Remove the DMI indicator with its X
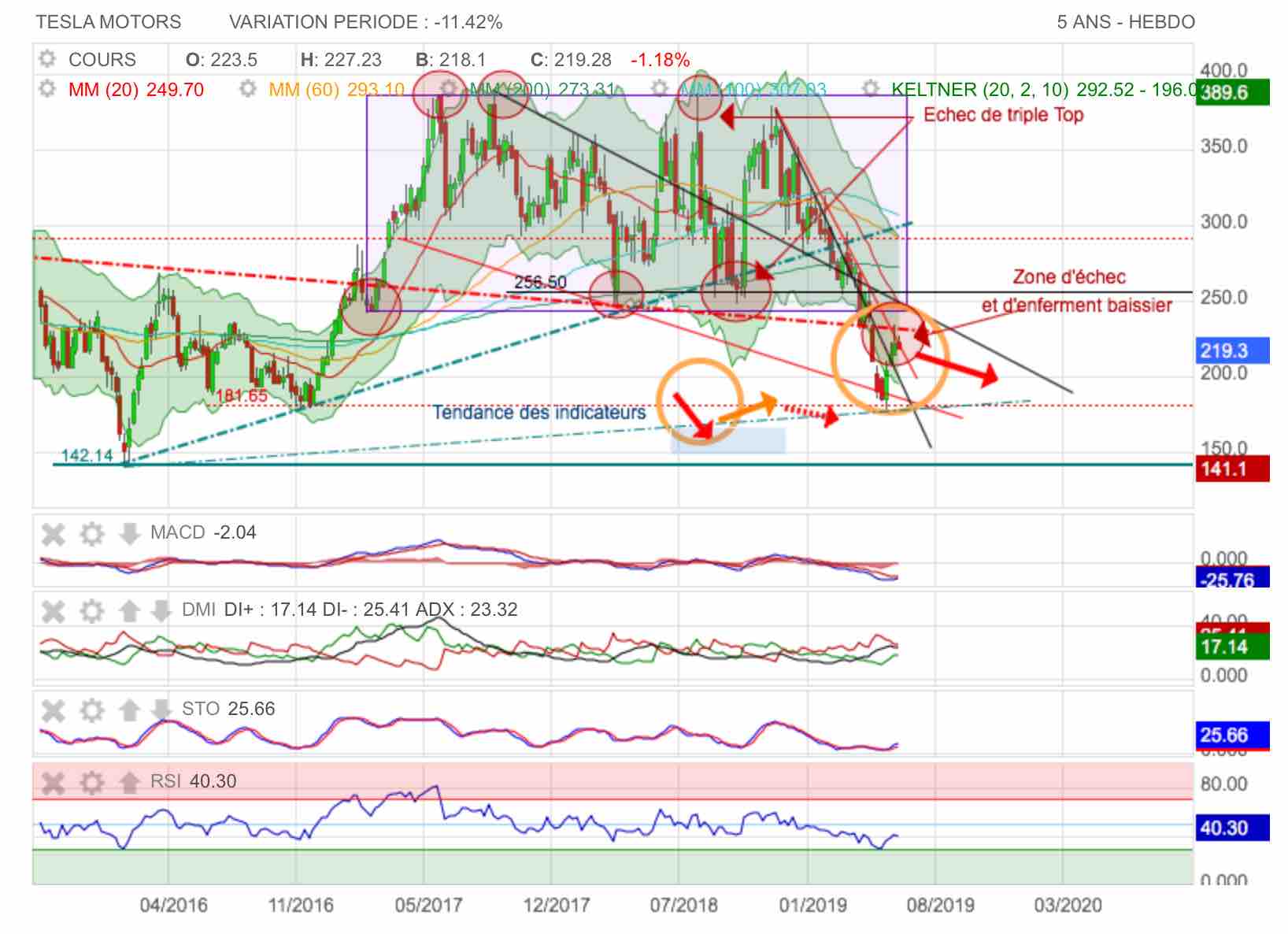 pos(53,611)
